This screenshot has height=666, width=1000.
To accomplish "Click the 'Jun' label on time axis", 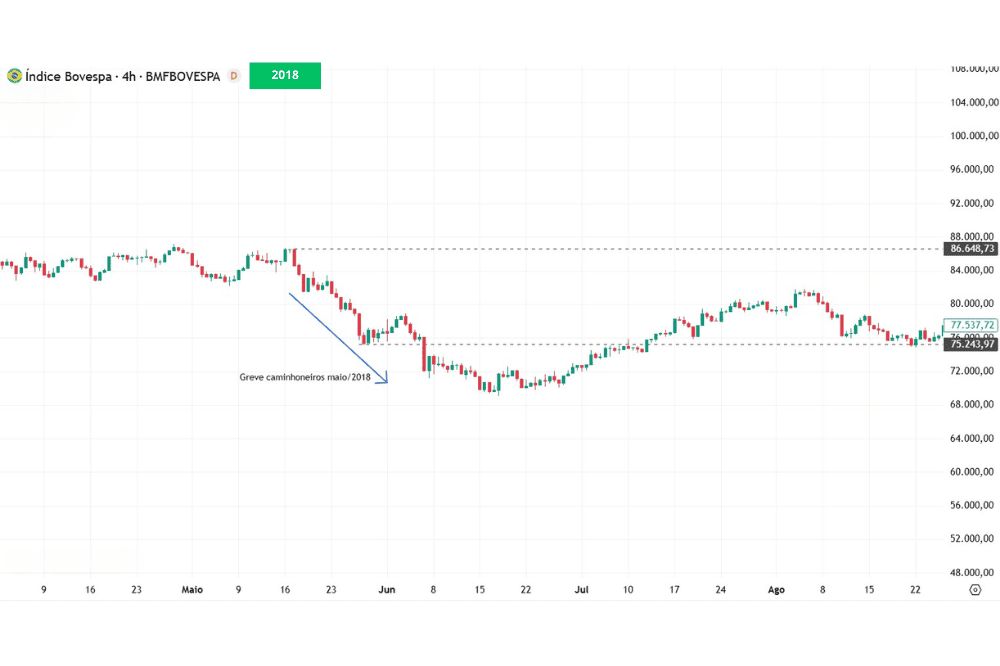I will 387,590.
